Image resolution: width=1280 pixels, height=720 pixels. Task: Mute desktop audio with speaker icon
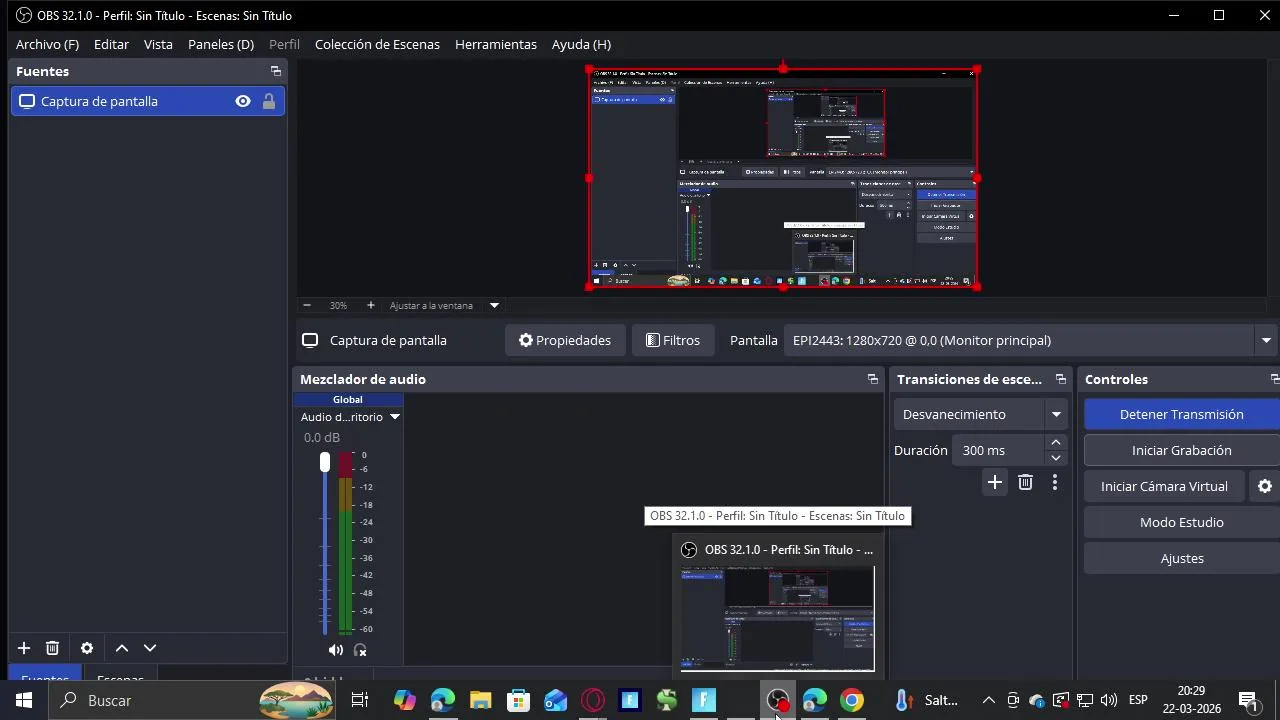coord(336,650)
